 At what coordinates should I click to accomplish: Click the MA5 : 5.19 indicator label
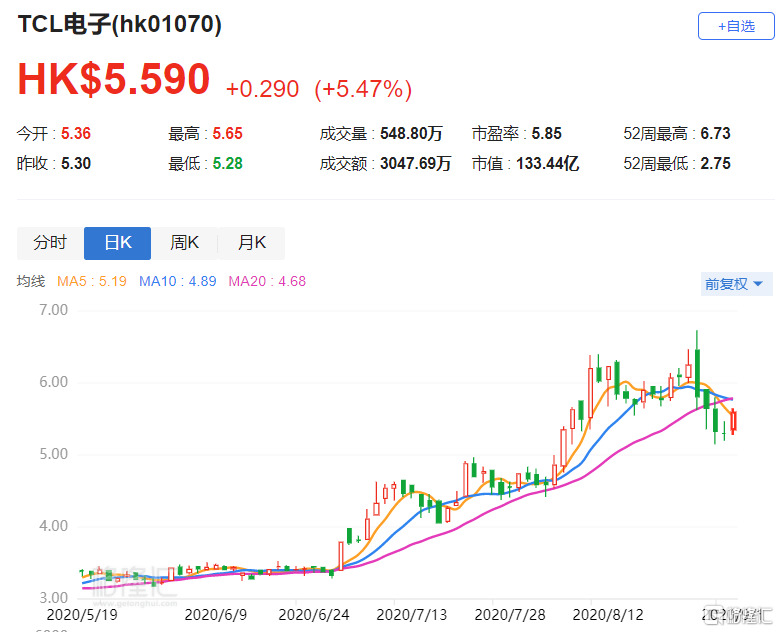pos(92,281)
